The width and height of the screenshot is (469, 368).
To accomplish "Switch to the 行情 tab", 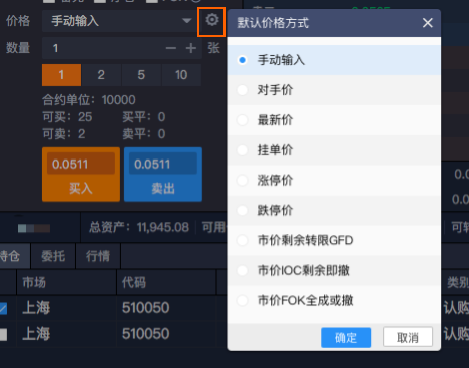I will tap(98, 256).
